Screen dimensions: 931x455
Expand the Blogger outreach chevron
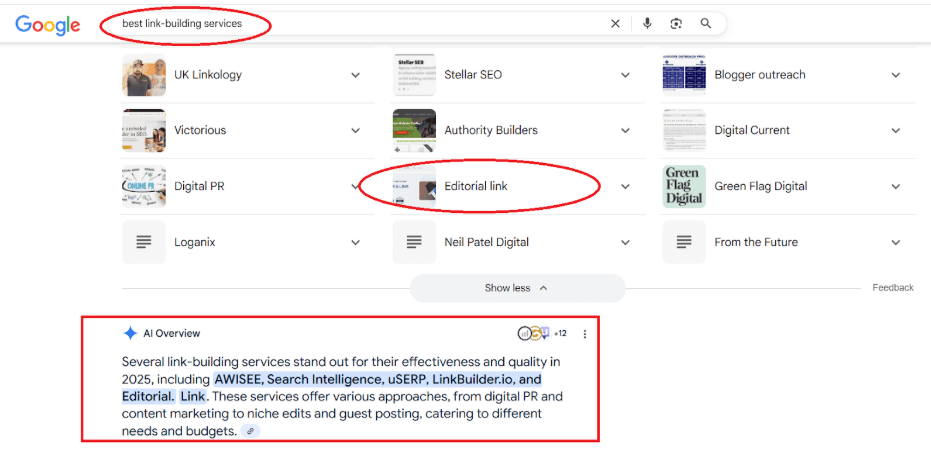click(895, 75)
